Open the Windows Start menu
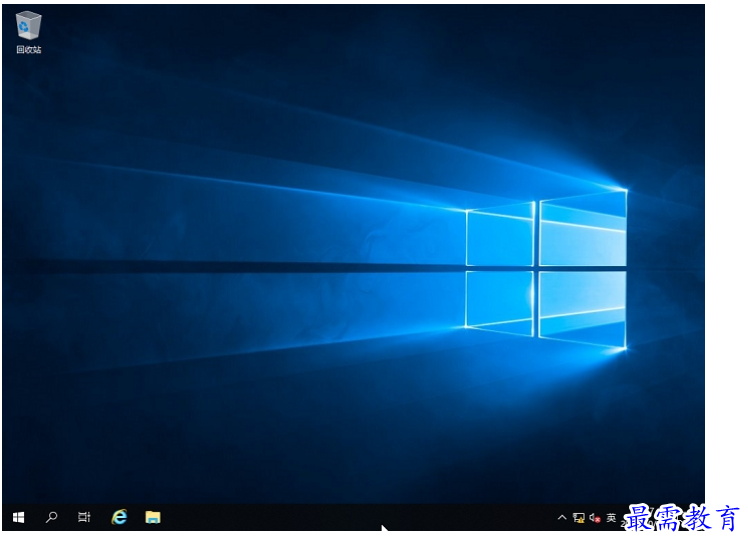This screenshot has width=748, height=550. pyautogui.click(x=19, y=517)
